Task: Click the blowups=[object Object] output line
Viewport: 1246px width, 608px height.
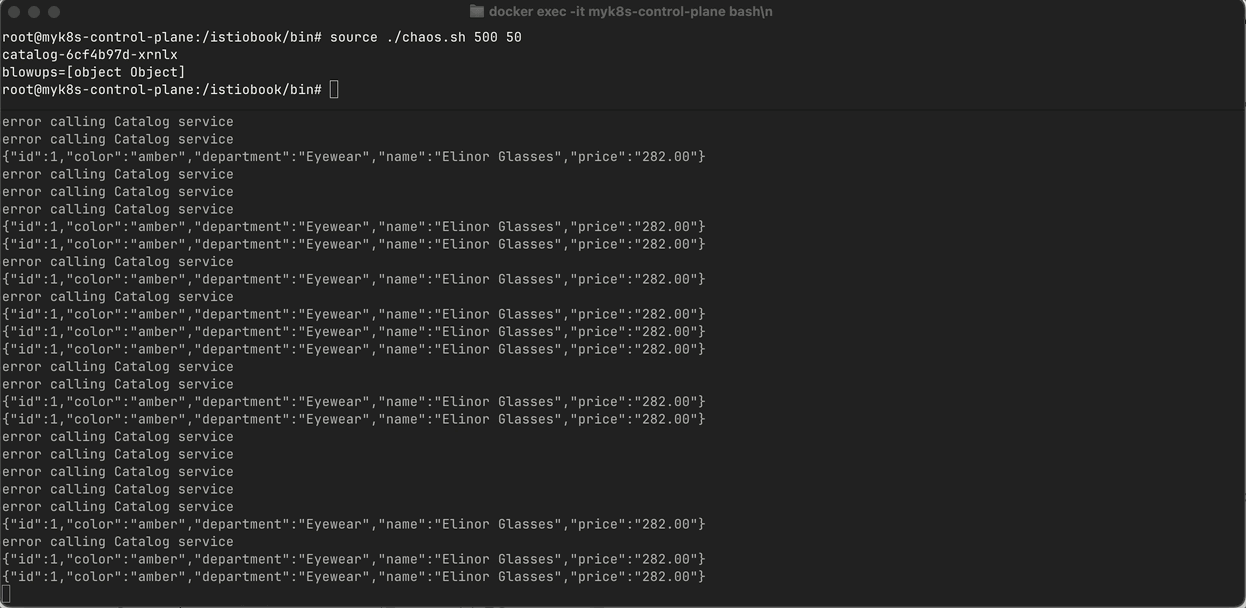Action: (x=94, y=72)
